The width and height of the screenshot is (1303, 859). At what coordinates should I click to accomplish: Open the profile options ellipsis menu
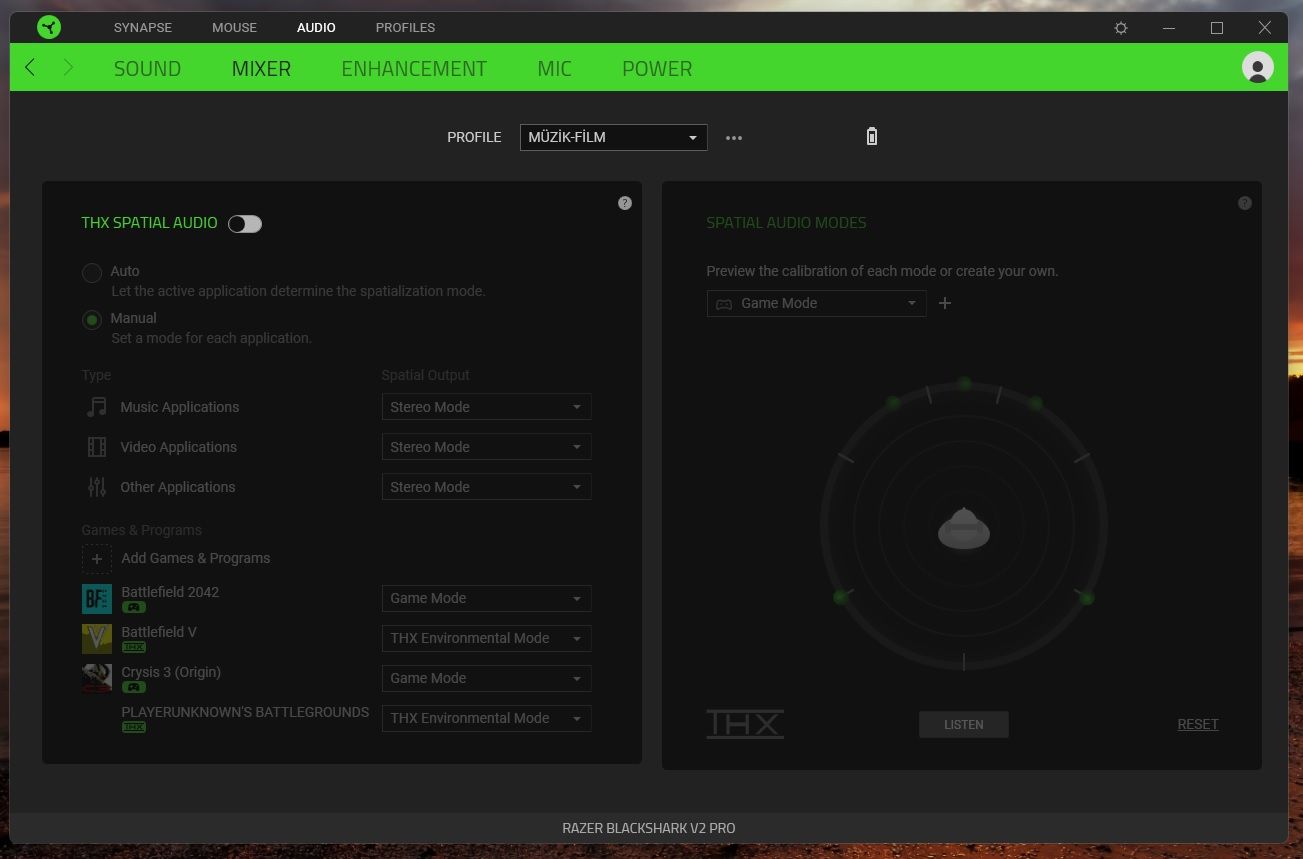pos(734,138)
